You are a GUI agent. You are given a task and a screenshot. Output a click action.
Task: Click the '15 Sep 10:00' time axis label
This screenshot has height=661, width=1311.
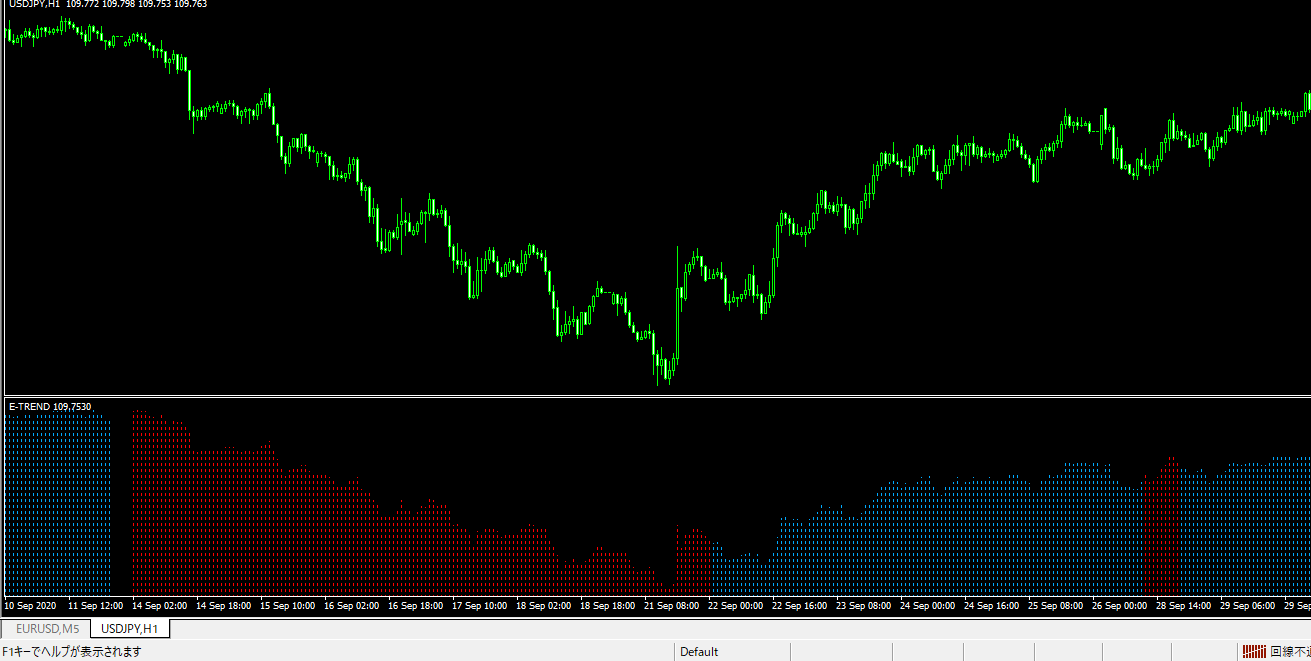(x=287, y=606)
